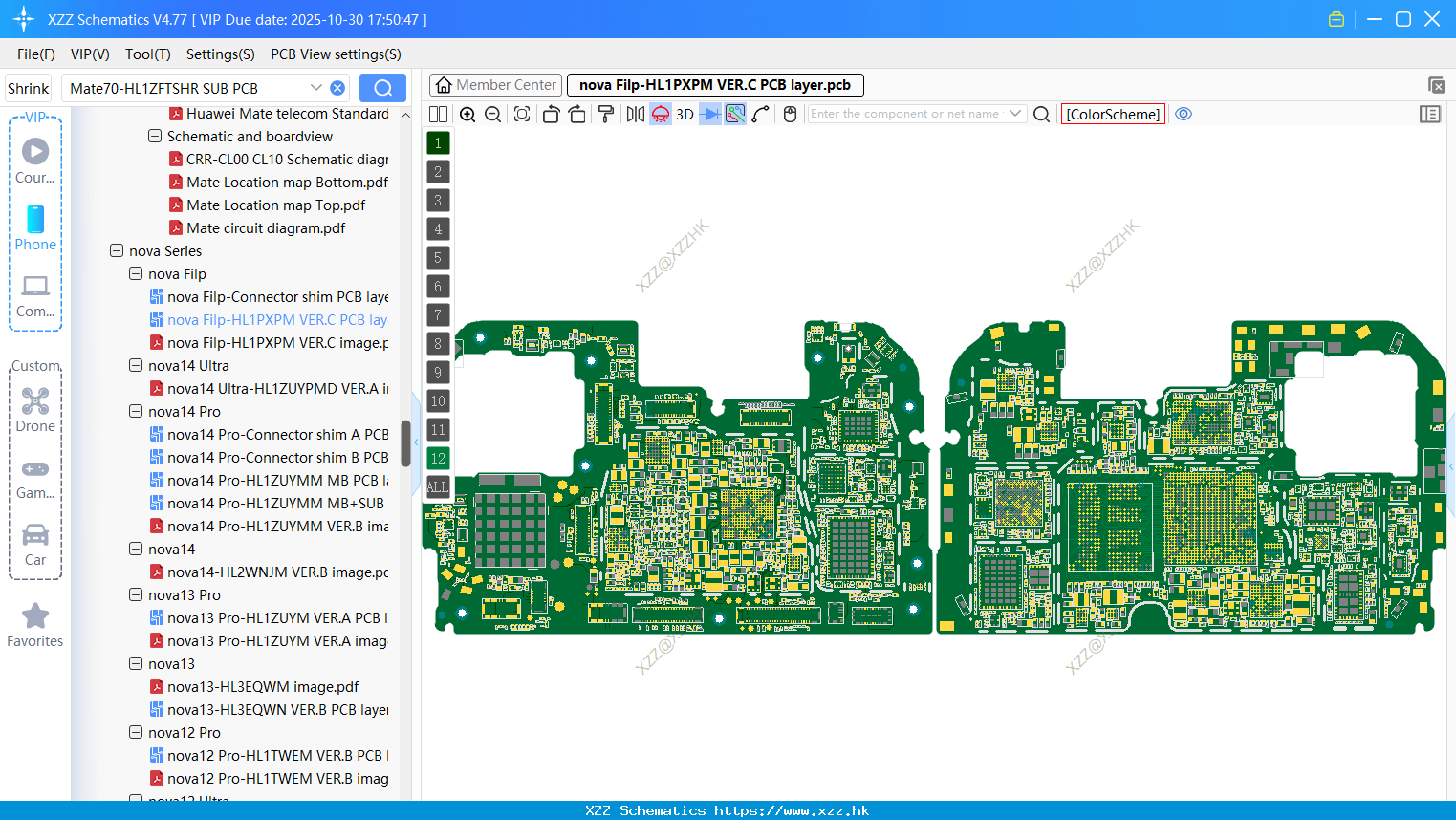This screenshot has height=820, width=1456.
Task: Select PCB layer 9
Action: coord(438,373)
